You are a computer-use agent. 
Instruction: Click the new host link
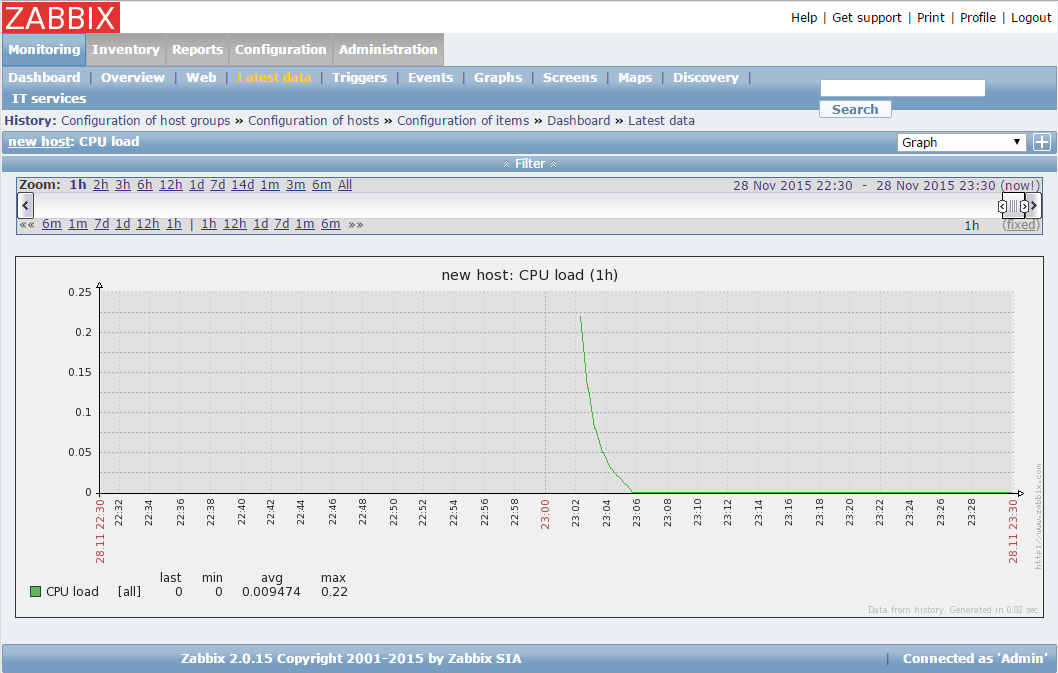[40, 141]
